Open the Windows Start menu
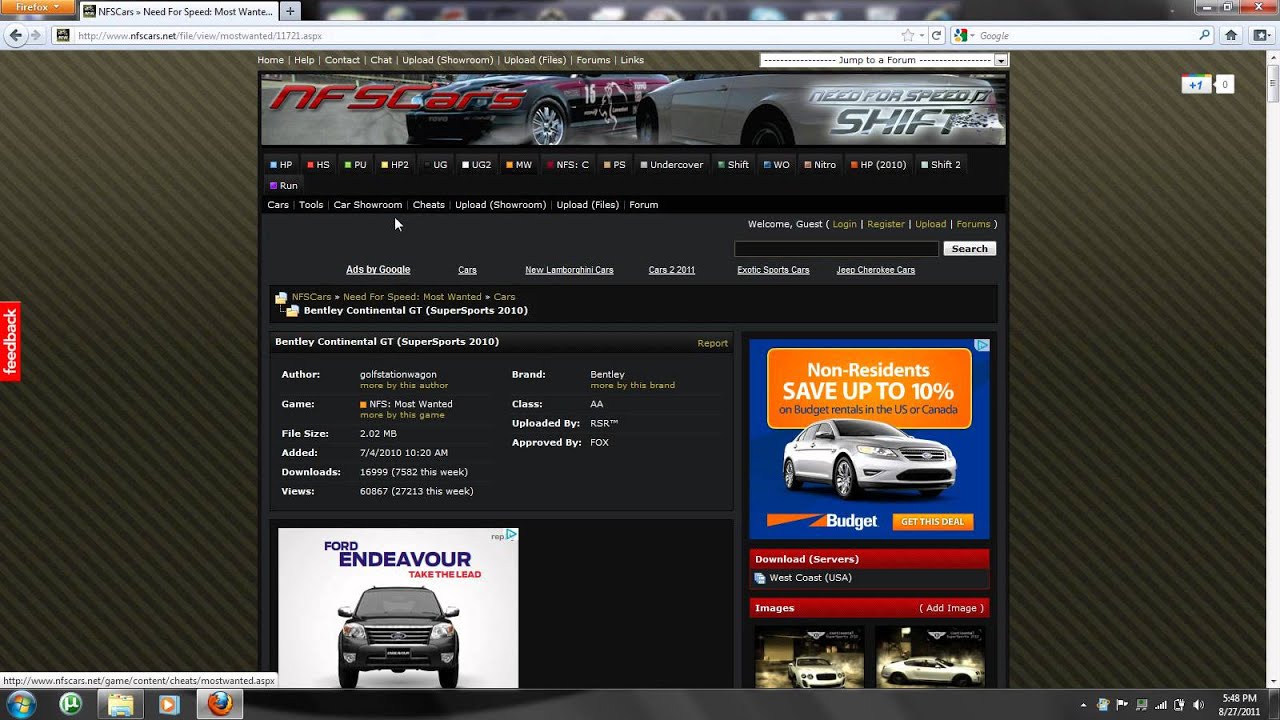 (x=20, y=703)
